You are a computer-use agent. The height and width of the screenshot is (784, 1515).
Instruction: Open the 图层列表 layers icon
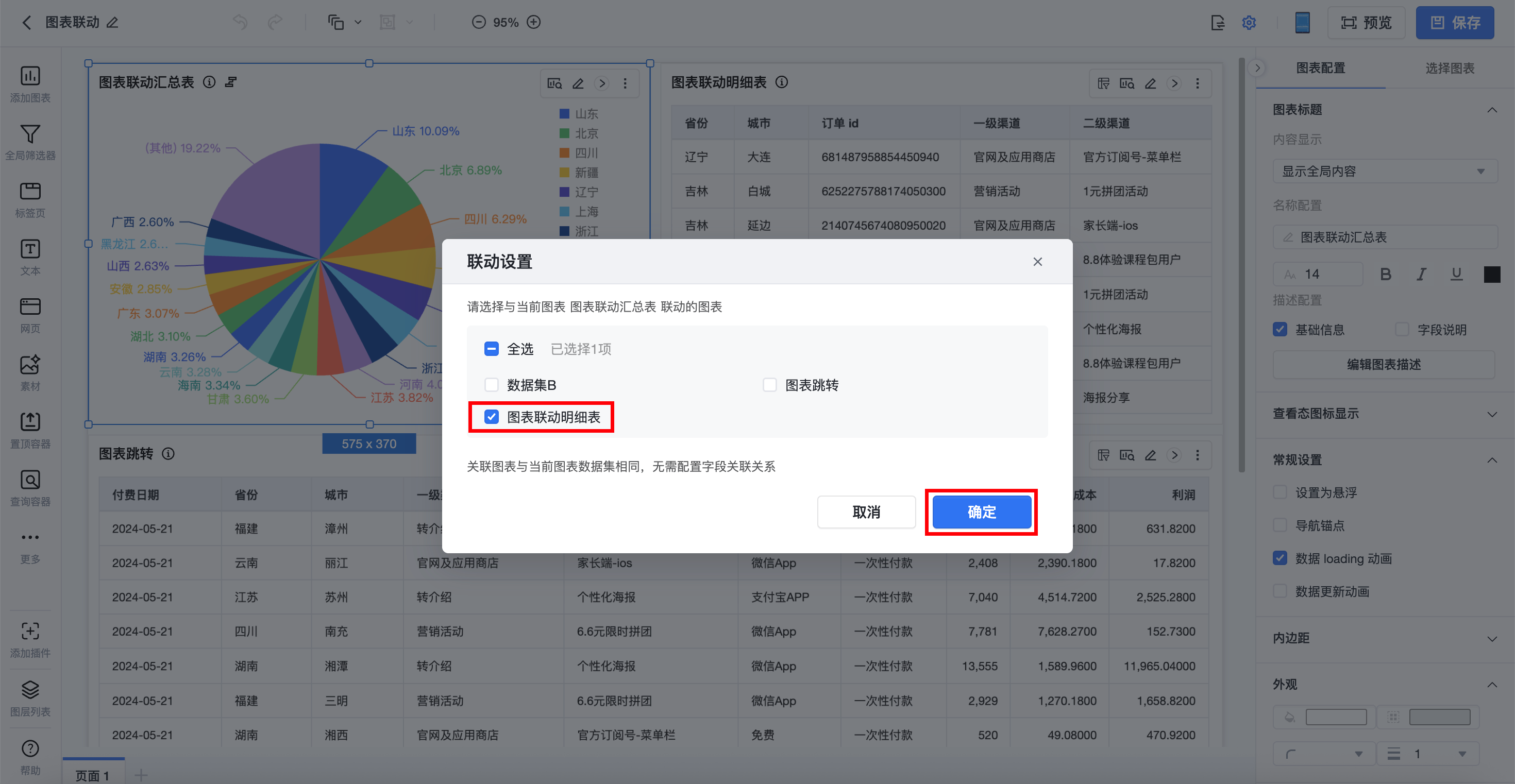tap(30, 690)
